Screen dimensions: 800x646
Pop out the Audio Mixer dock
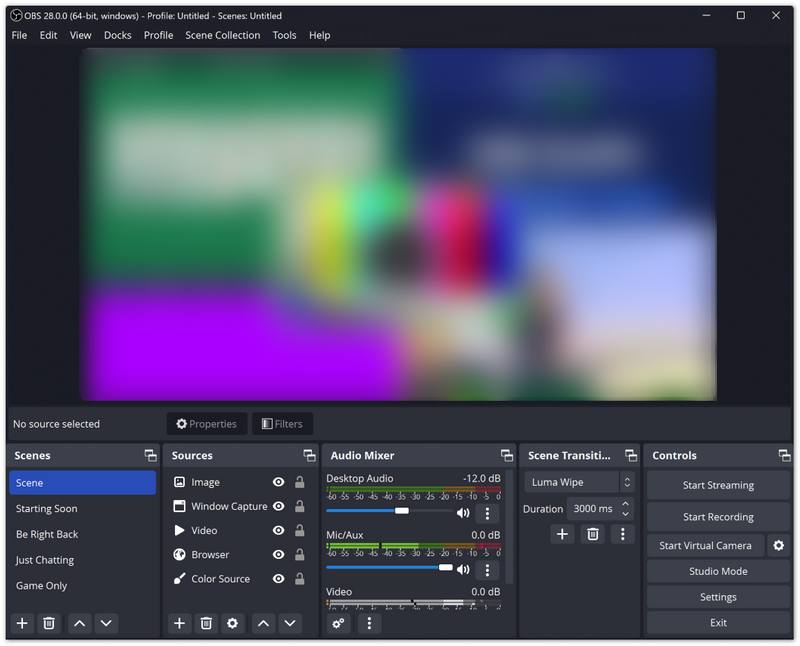pos(506,455)
